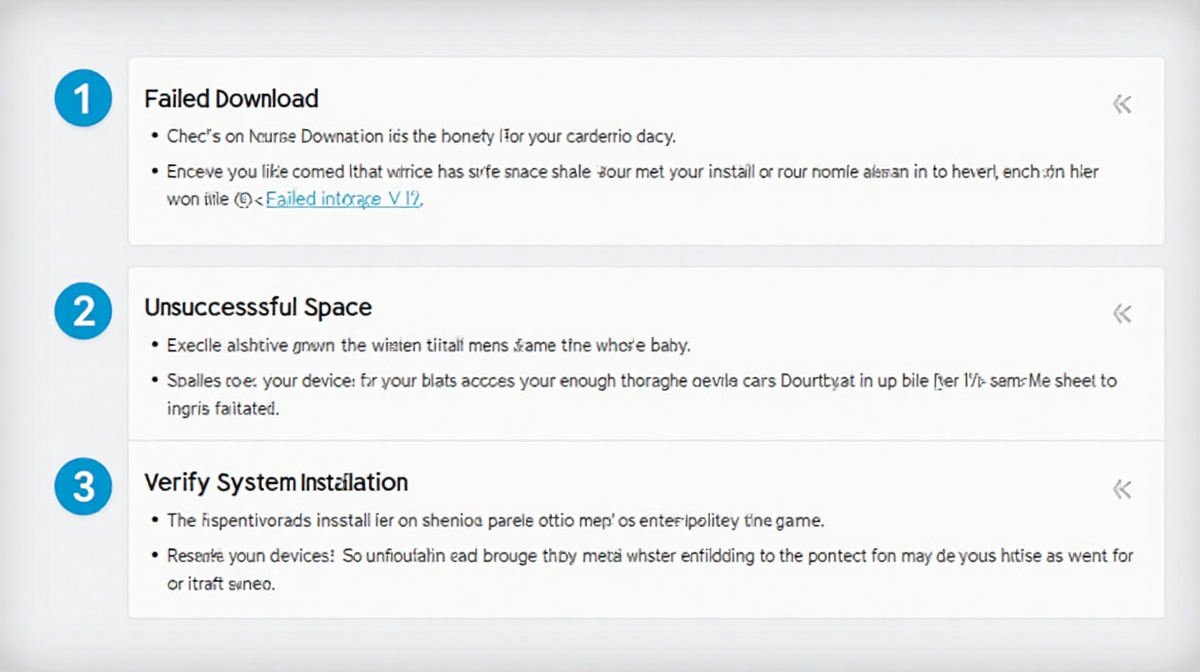Select the 'Unsuccessful Space' heading

pos(258,307)
